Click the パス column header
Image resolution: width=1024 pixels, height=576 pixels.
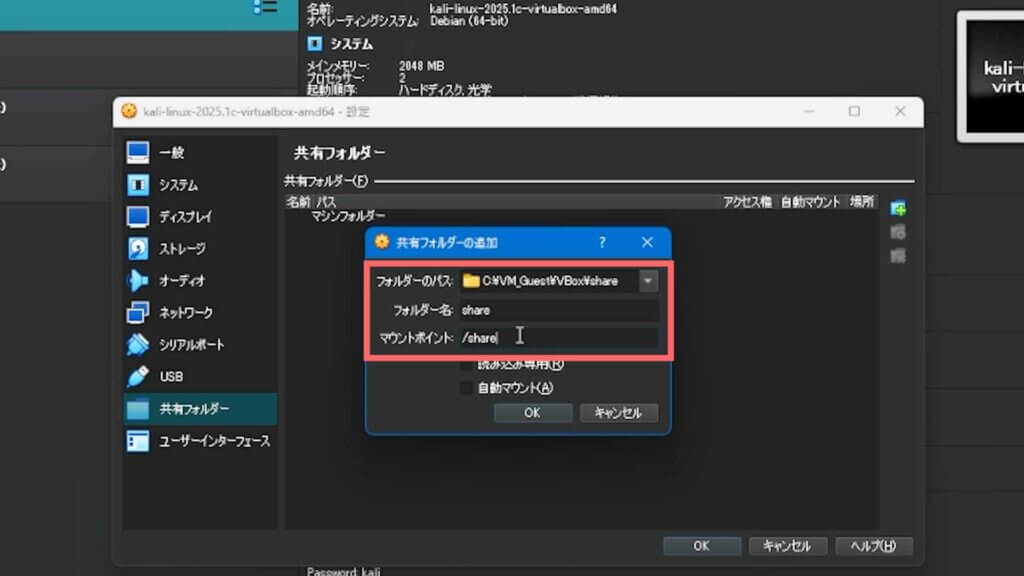(327, 202)
